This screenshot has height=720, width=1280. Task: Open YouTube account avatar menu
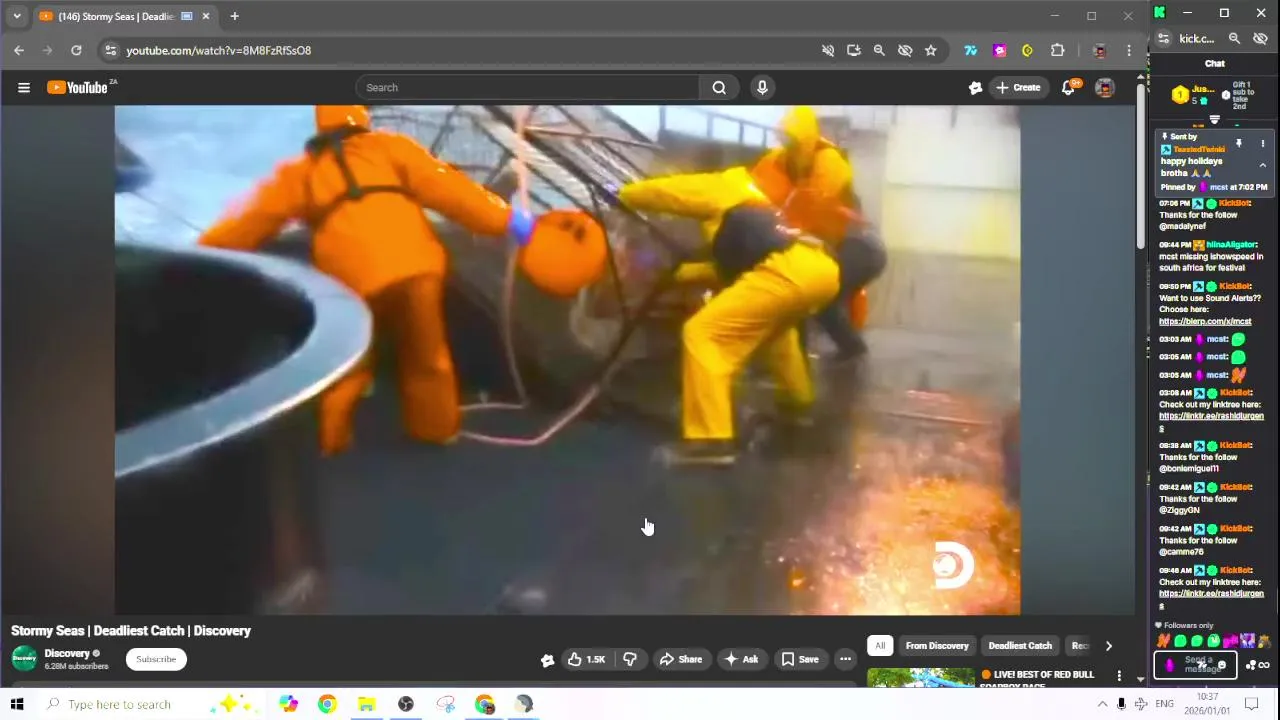(x=1104, y=88)
